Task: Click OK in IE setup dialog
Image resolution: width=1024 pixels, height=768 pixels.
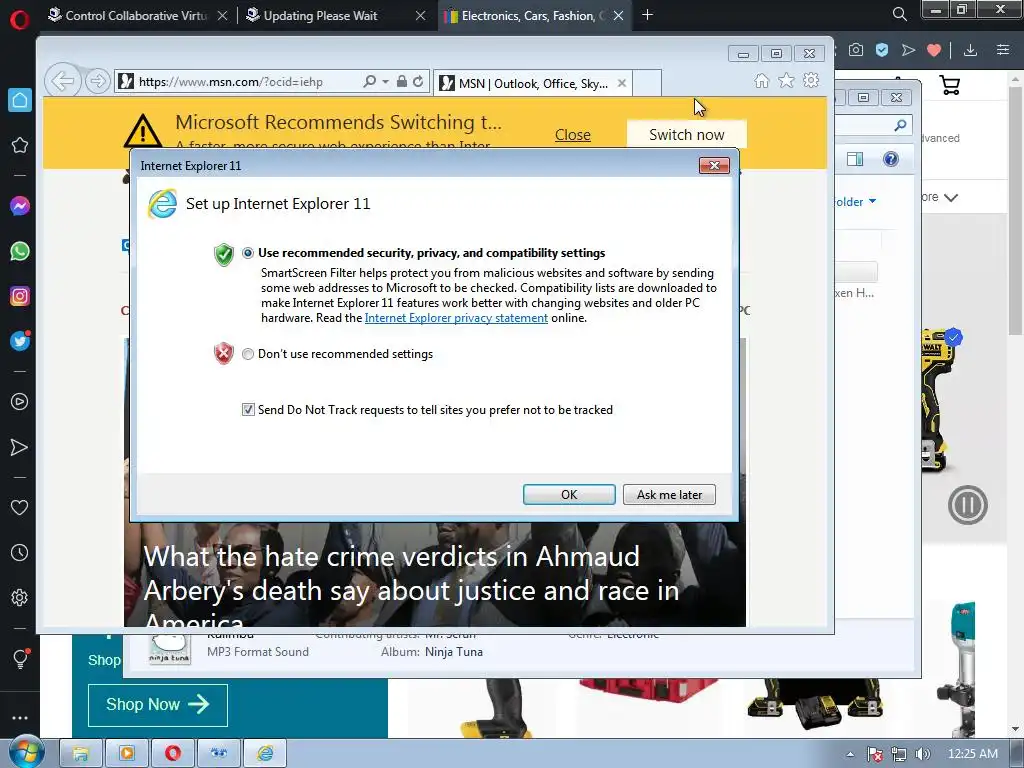Action: point(569,494)
